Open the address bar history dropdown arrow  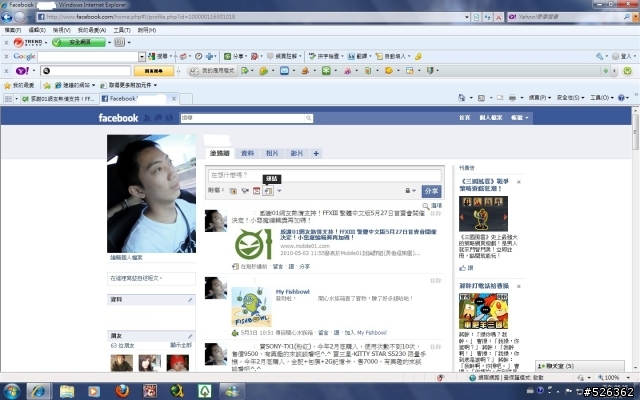467,17
